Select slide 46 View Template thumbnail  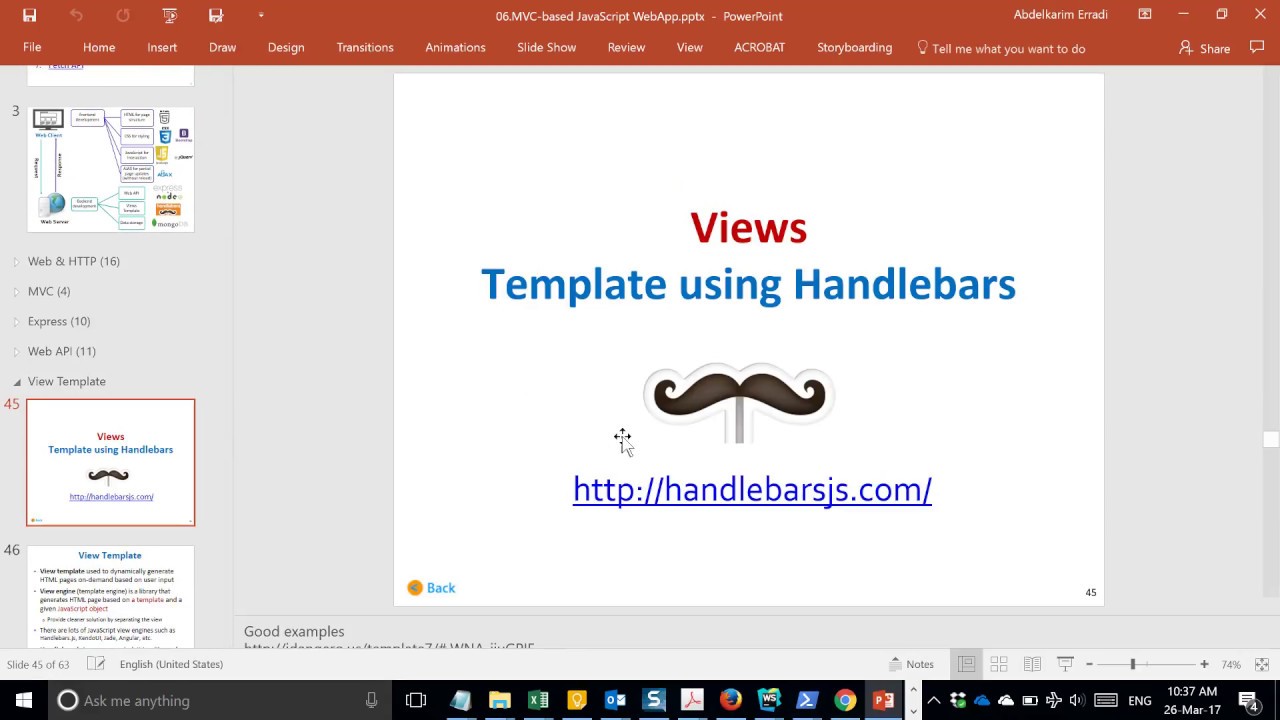110,597
